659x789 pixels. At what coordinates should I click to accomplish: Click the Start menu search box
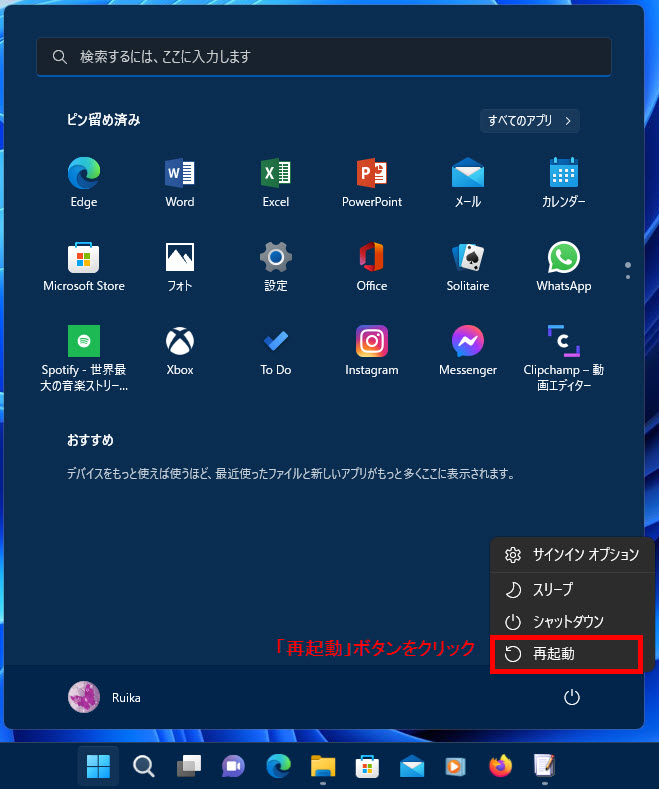click(324, 57)
